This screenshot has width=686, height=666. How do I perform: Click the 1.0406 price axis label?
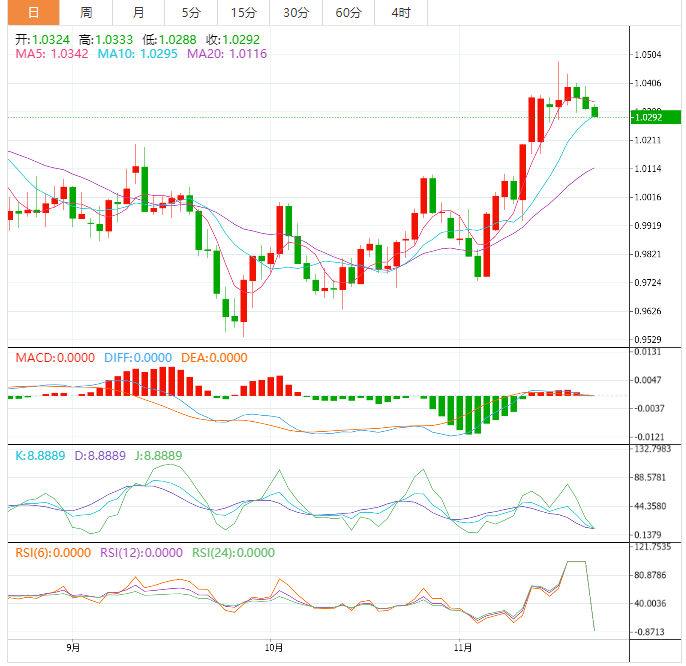(648, 83)
